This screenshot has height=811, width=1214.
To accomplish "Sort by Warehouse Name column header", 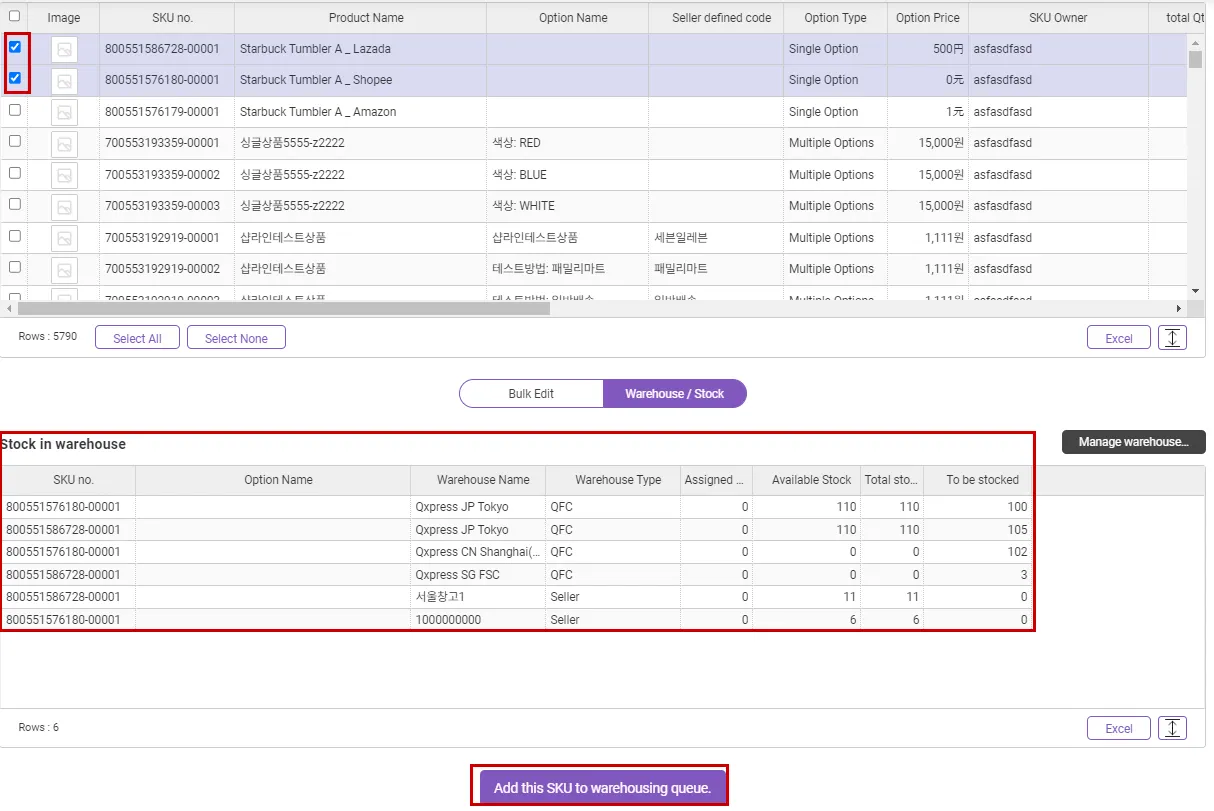I will (x=483, y=480).
